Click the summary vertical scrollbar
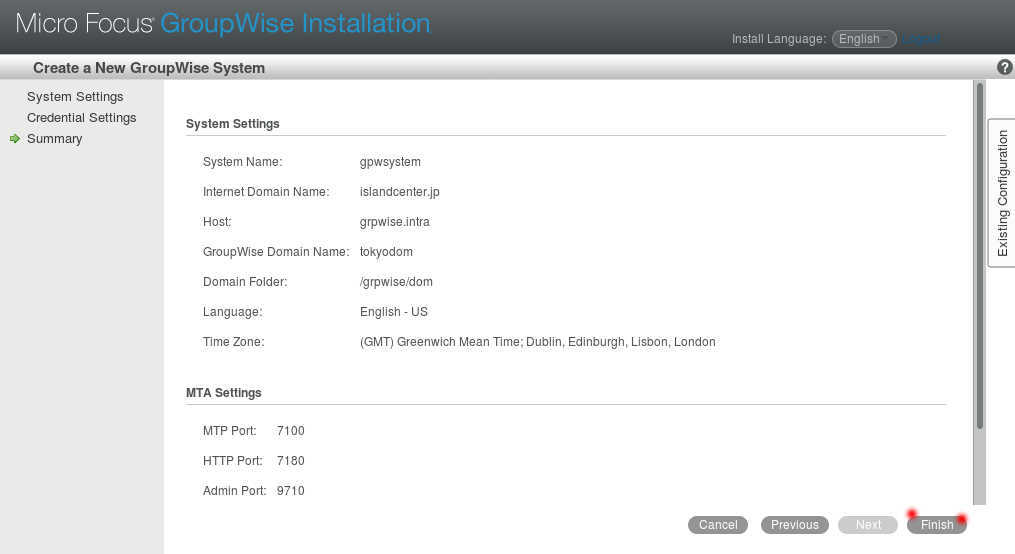Image resolution: width=1015 pixels, height=554 pixels. [980, 256]
